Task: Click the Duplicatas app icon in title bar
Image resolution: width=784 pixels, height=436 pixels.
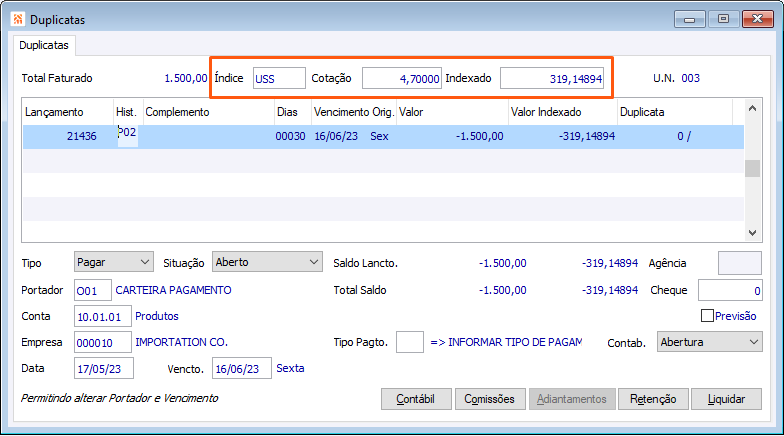Action: [x=18, y=20]
